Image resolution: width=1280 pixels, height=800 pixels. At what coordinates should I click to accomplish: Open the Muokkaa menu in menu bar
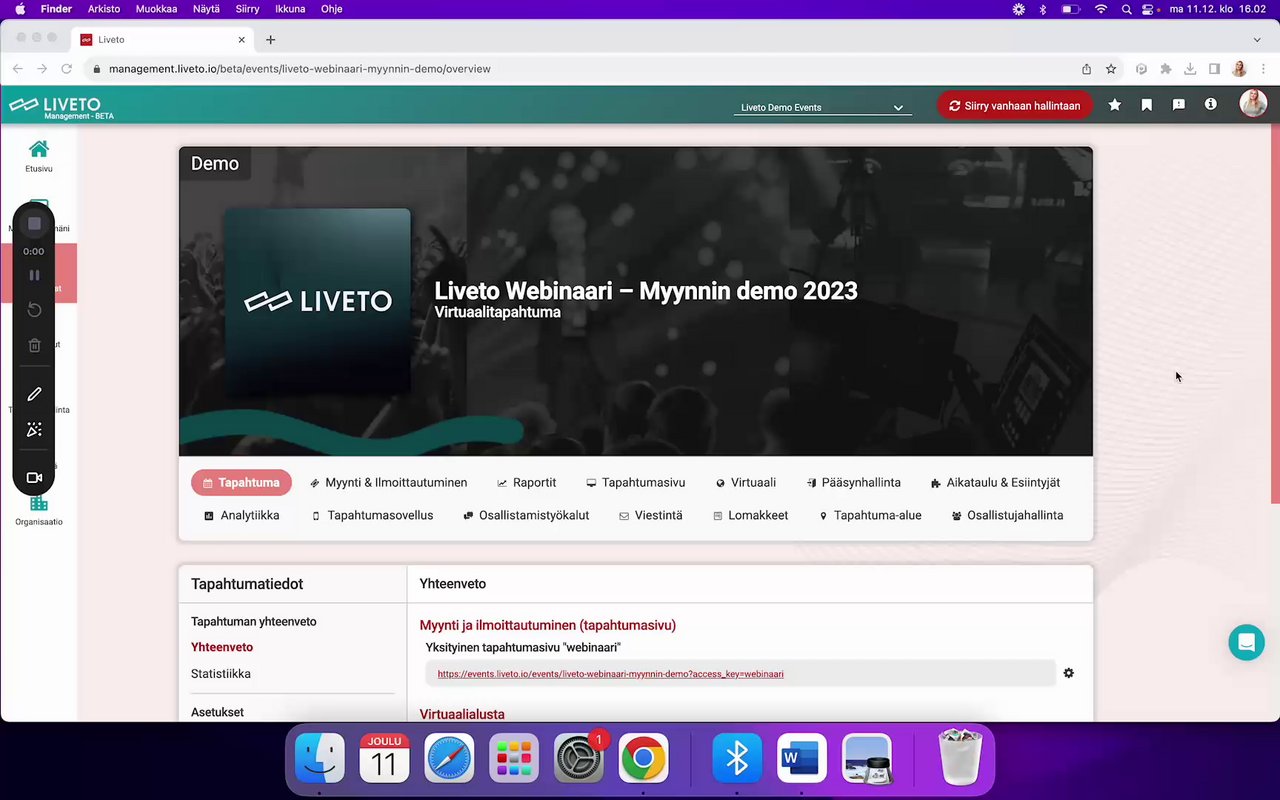156,9
